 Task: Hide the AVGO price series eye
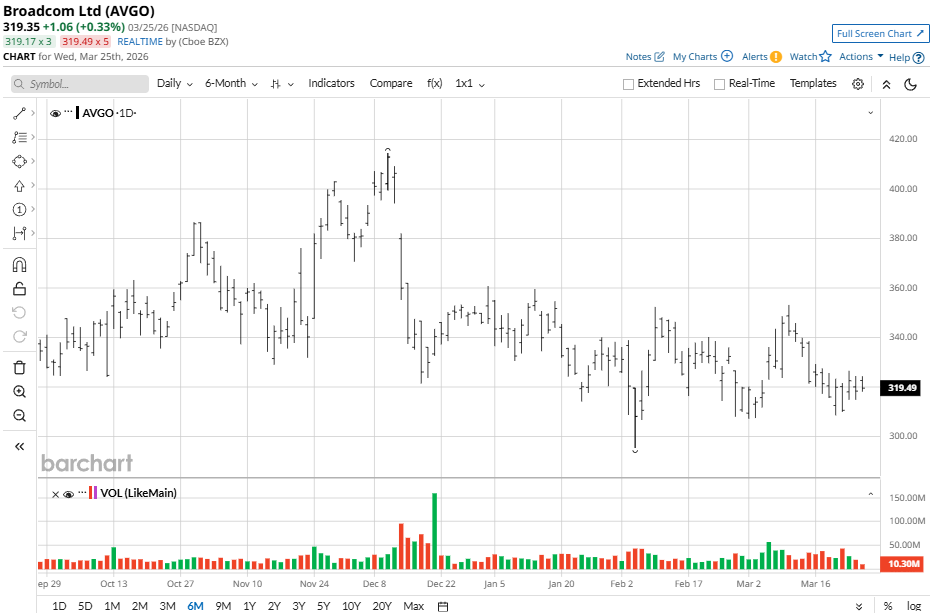coord(56,113)
